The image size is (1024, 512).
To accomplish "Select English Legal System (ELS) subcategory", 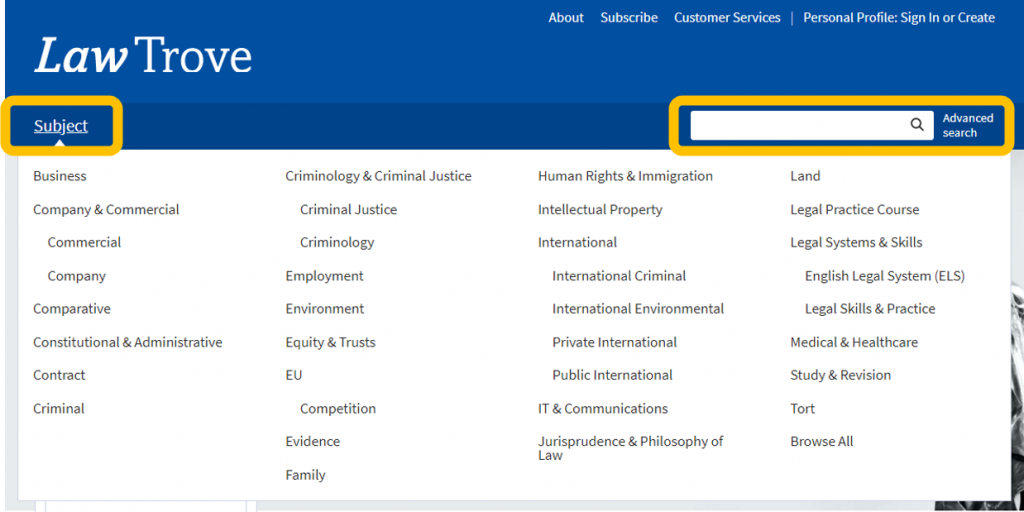I will [884, 276].
